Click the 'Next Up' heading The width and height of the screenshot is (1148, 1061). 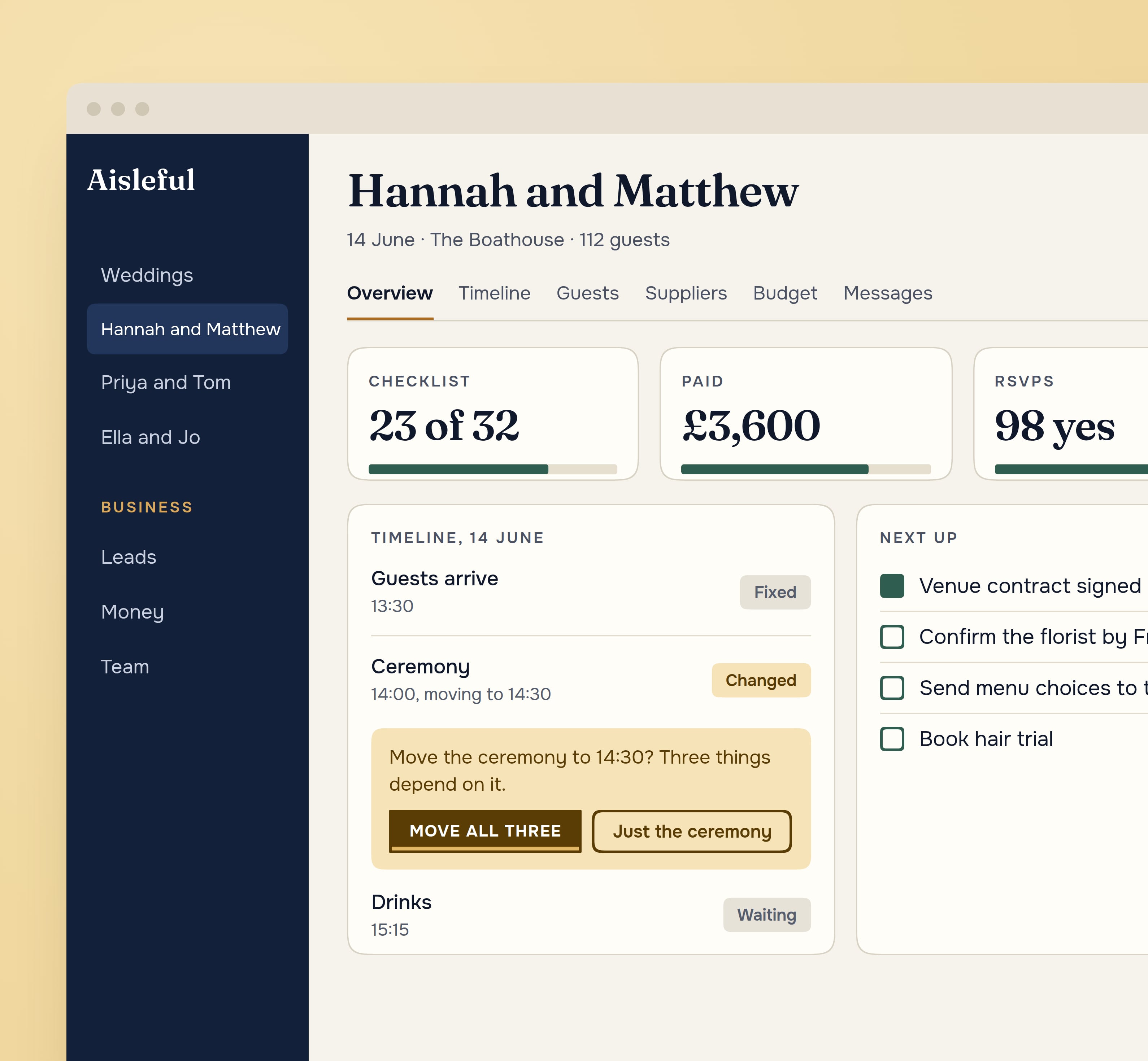click(918, 538)
